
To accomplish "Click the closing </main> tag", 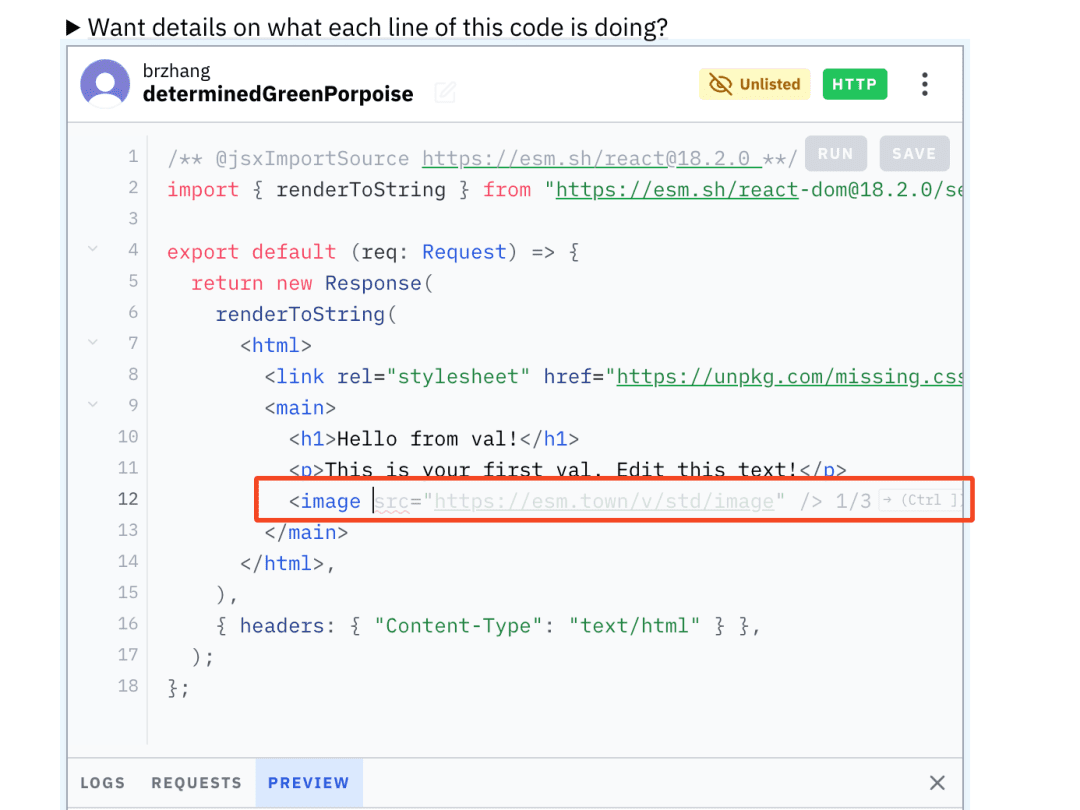I will point(307,532).
